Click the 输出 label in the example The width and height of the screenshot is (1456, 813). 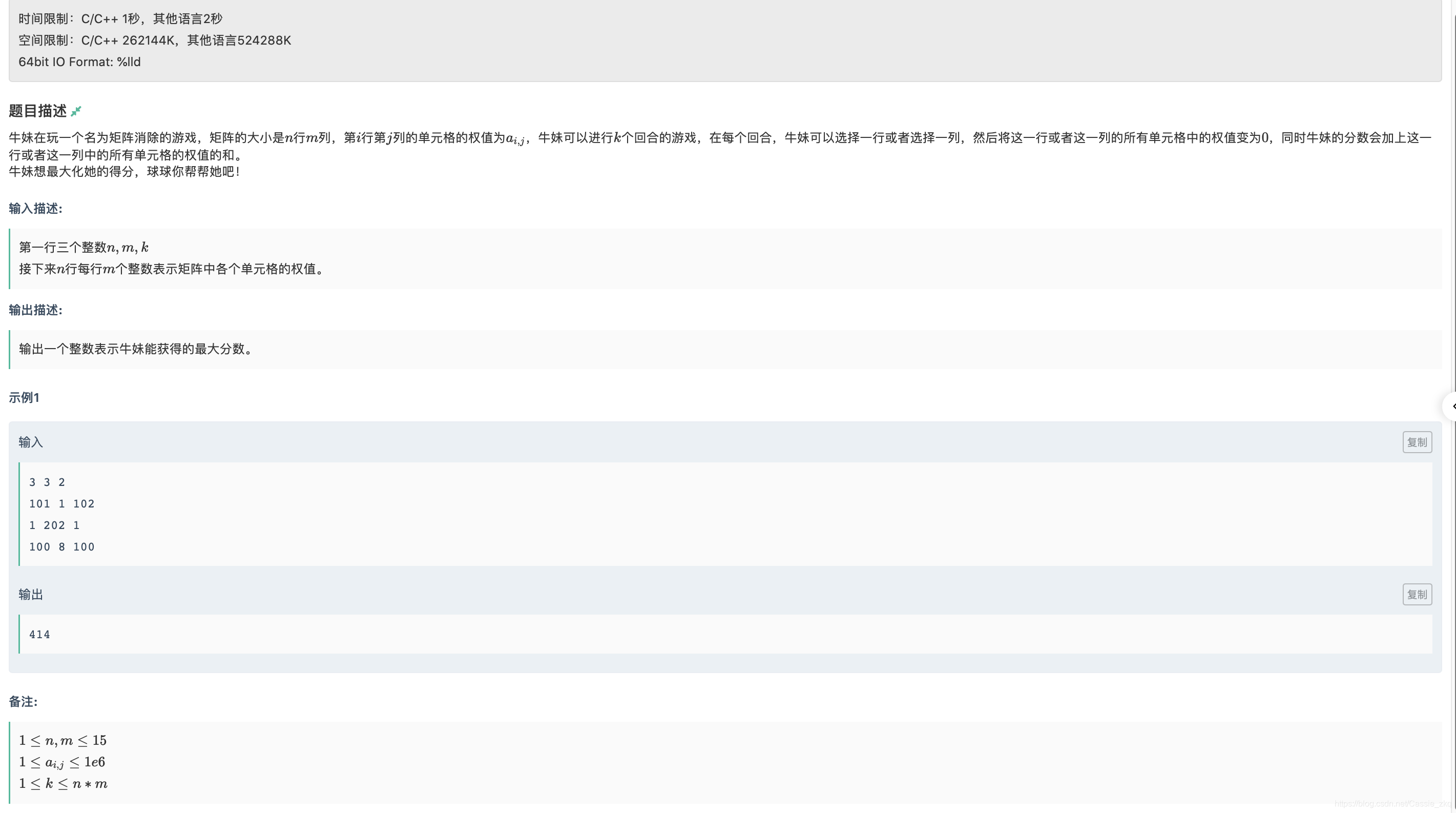pos(31,594)
